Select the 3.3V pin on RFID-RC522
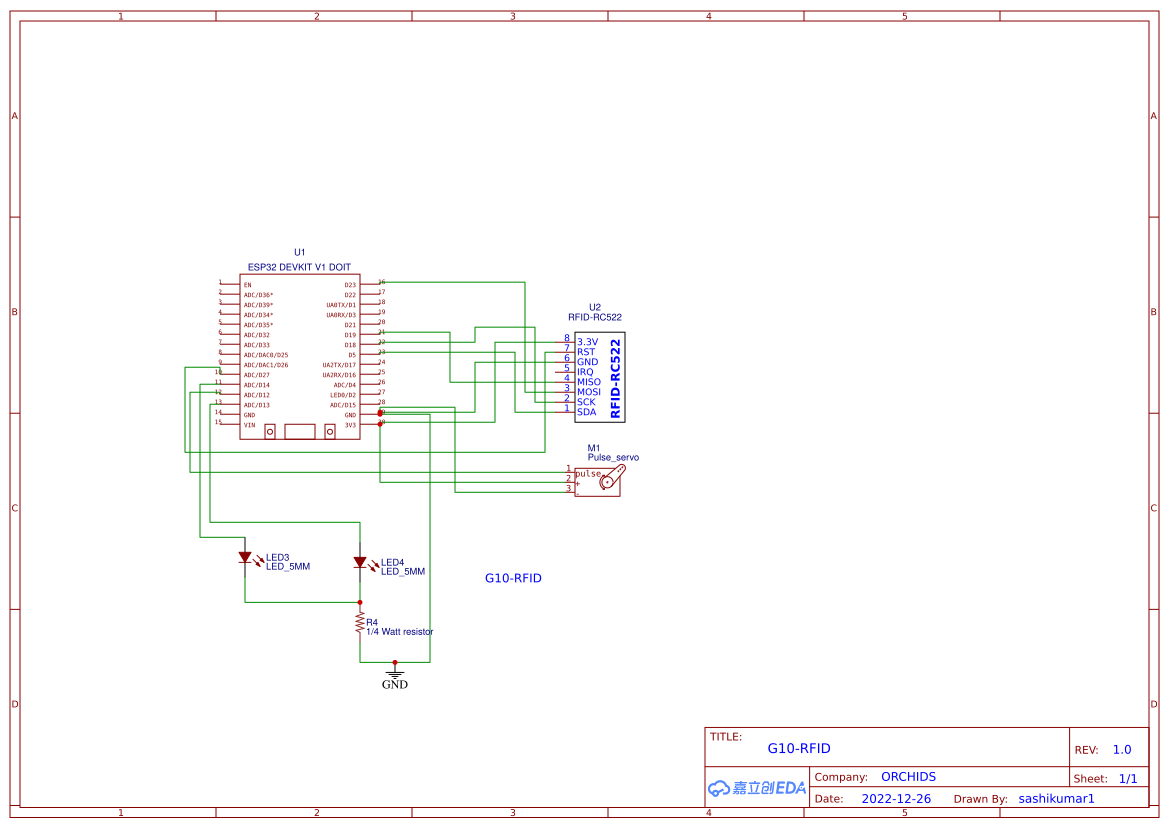The height and width of the screenshot is (828, 1169). [587, 342]
